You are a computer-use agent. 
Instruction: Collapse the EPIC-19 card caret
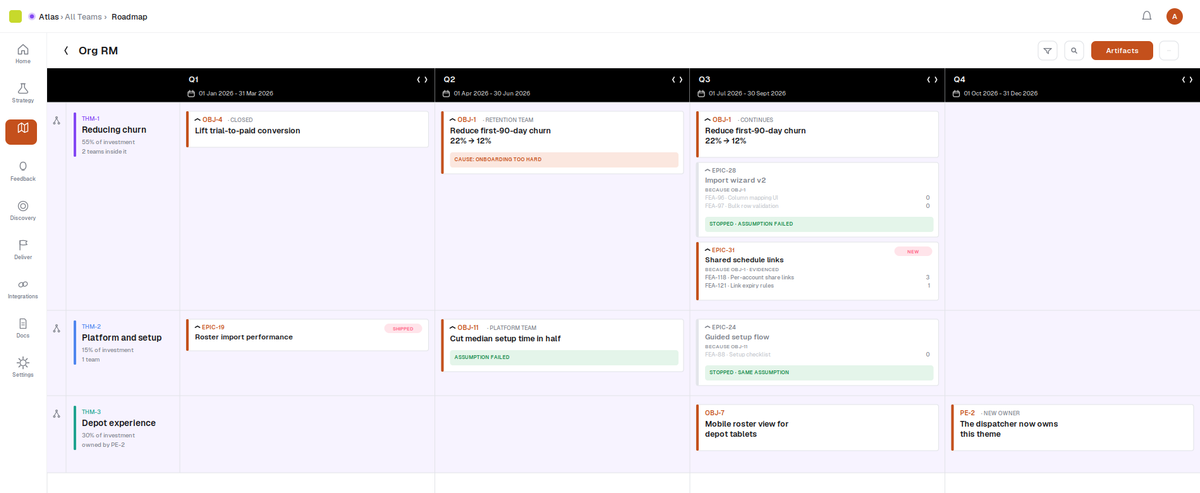pos(198,327)
